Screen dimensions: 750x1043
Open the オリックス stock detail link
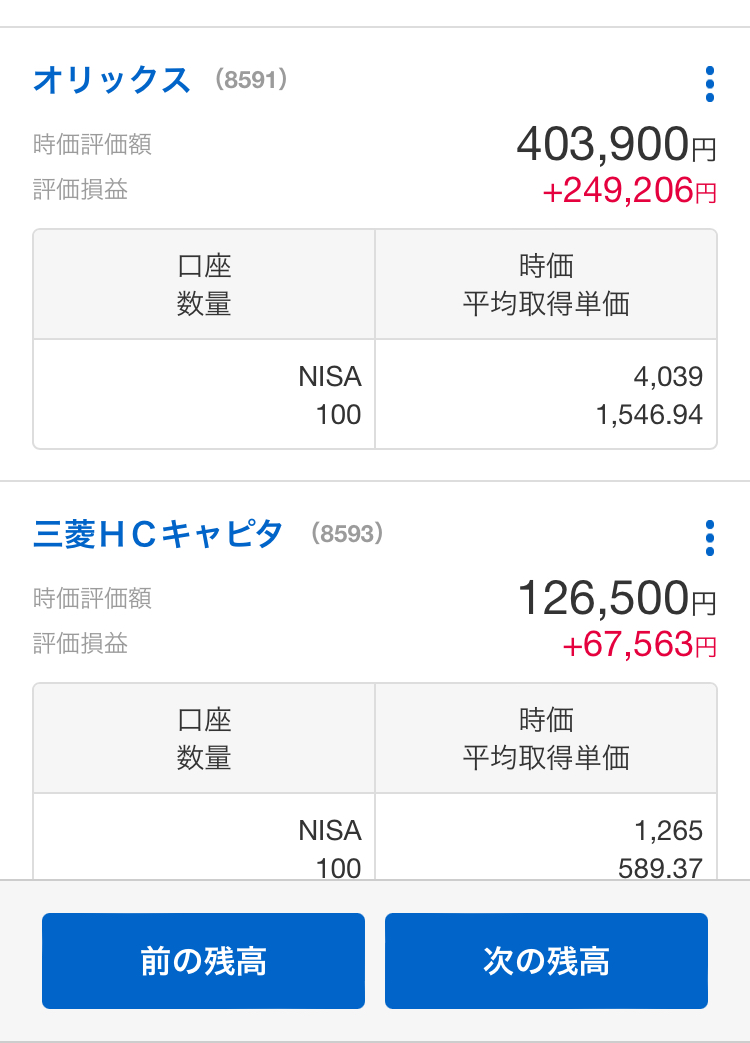pos(112,80)
